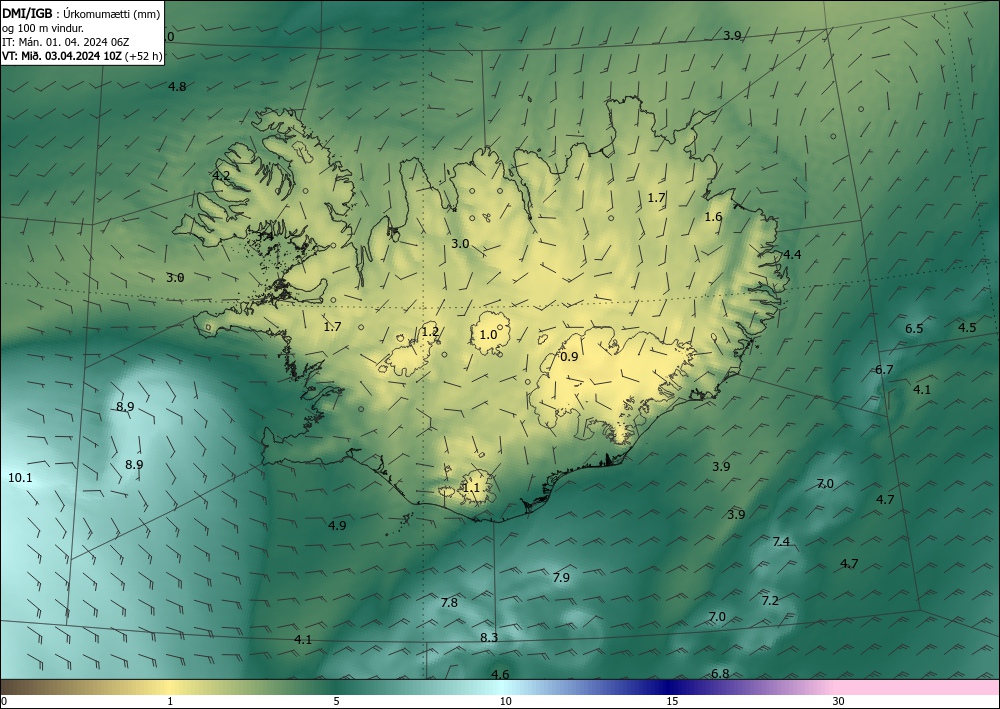Screen dimensions: 1000x709
Task: Select the 7.9 value south of Iceland
Action: tap(561, 578)
